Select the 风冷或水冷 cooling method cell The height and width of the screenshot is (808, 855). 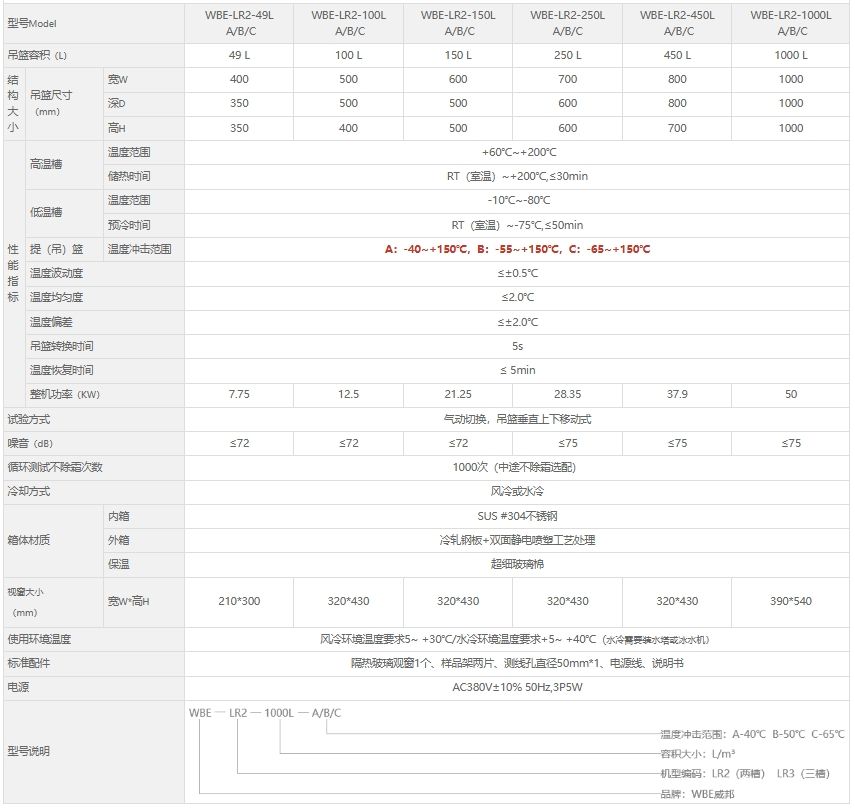click(517, 491)
